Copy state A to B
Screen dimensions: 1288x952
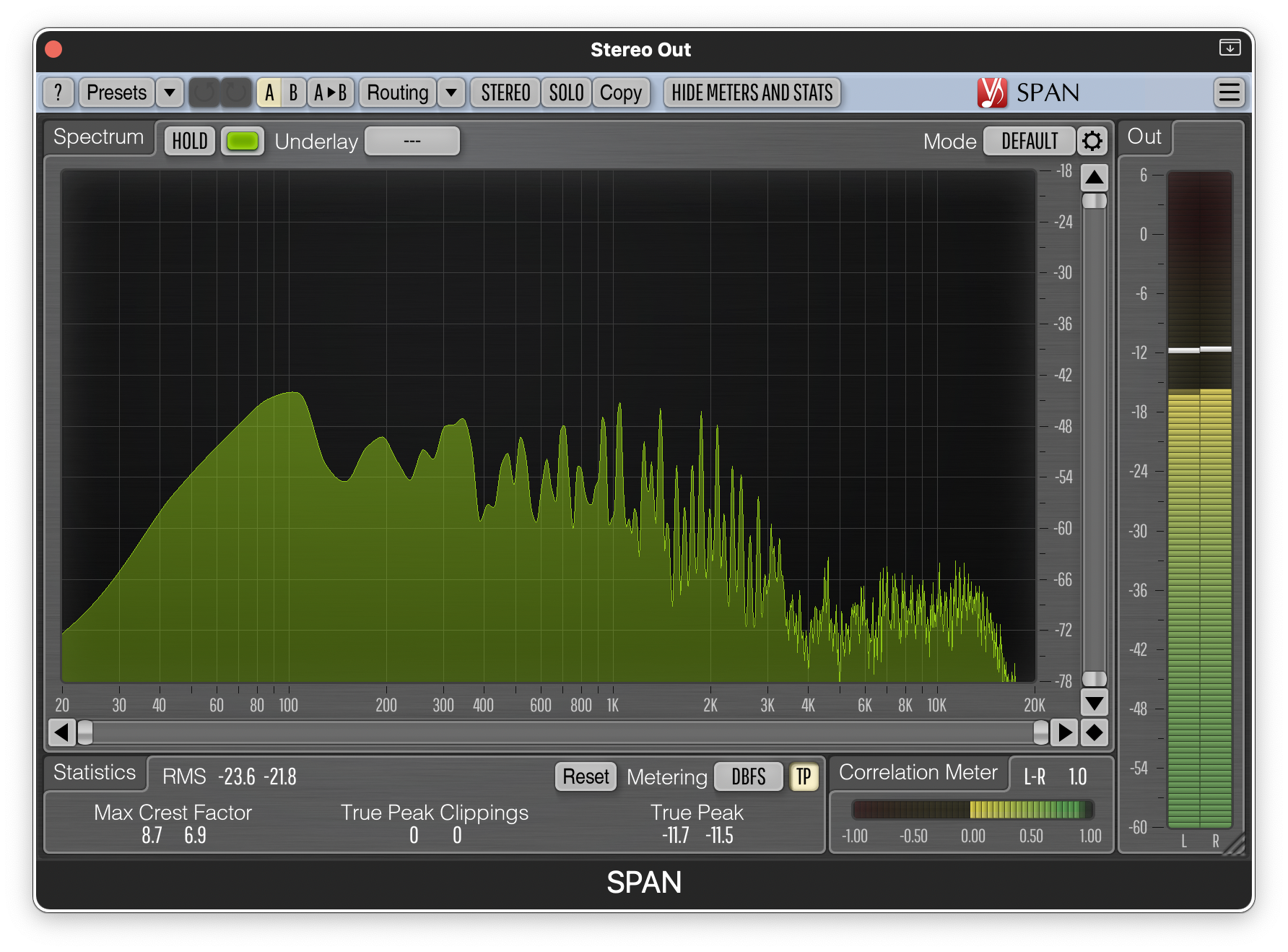click(331, 92)
